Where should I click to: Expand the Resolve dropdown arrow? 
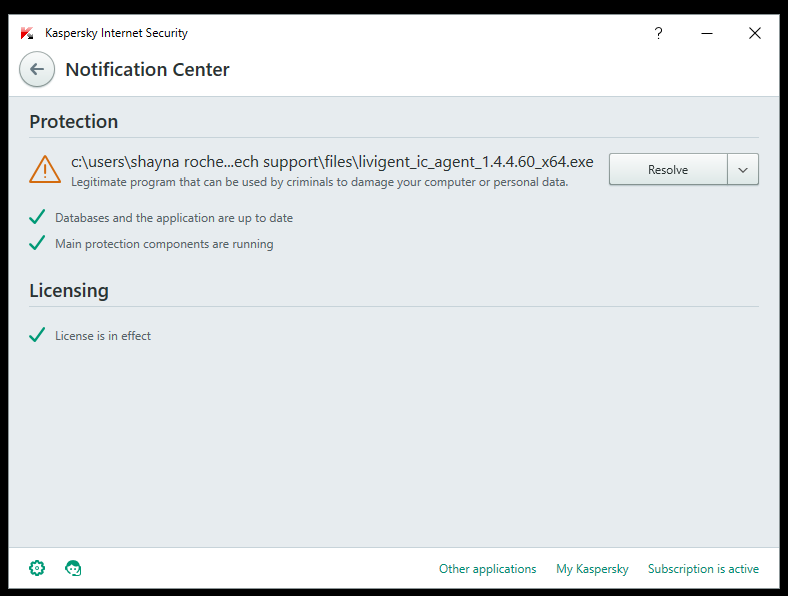(x=743, y=170)
